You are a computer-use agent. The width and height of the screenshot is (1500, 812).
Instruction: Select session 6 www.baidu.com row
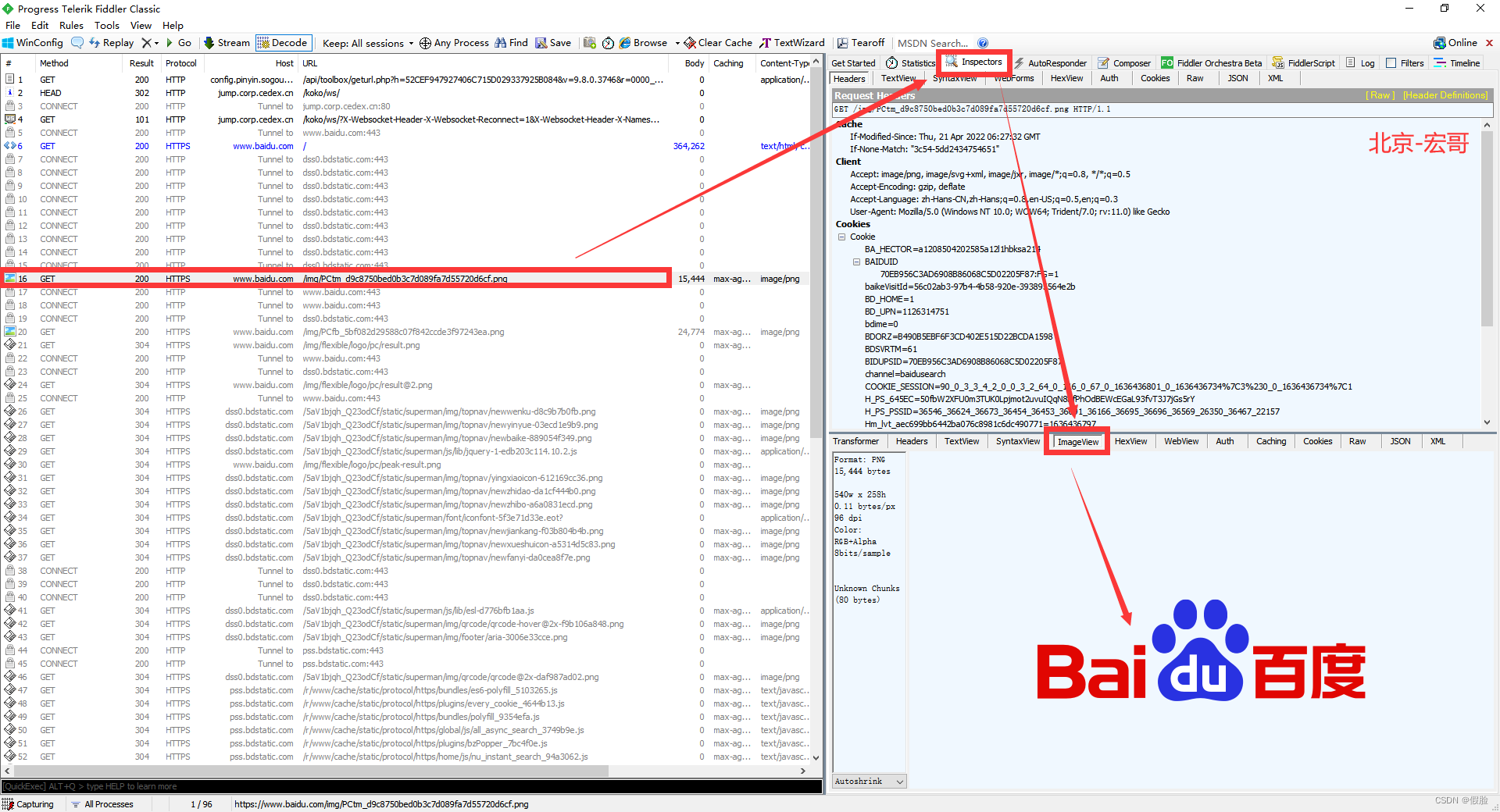pyautogui.click(x=406, y=146)
